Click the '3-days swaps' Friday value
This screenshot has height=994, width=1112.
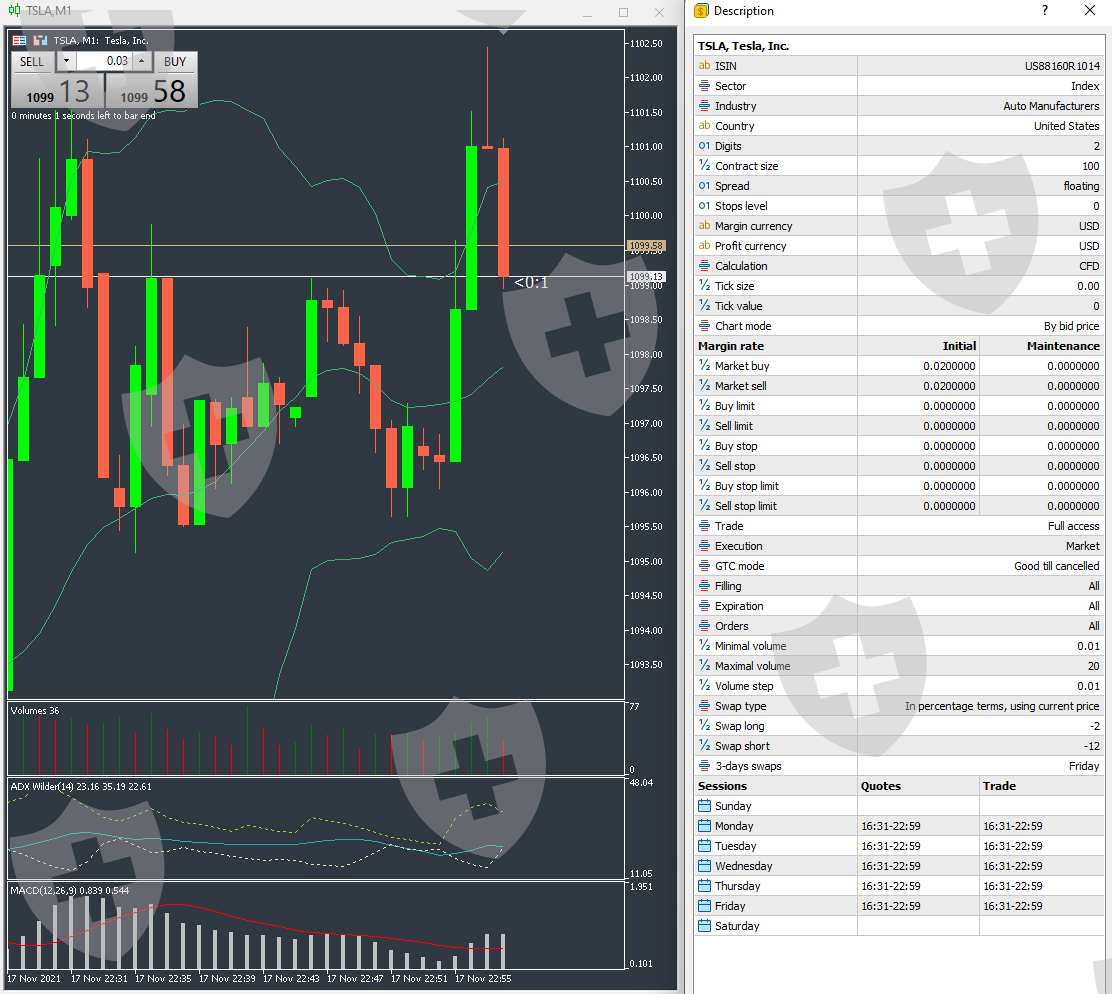[1084, 766]
